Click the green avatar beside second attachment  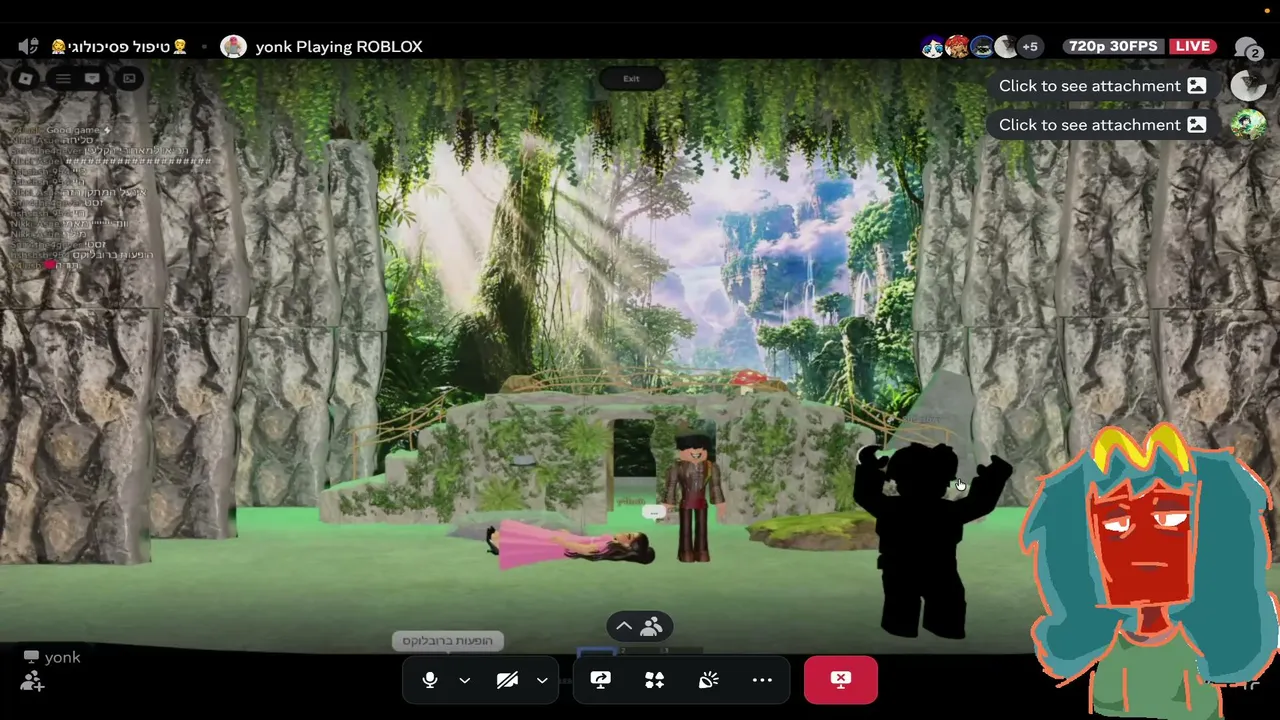[1248, 124]
